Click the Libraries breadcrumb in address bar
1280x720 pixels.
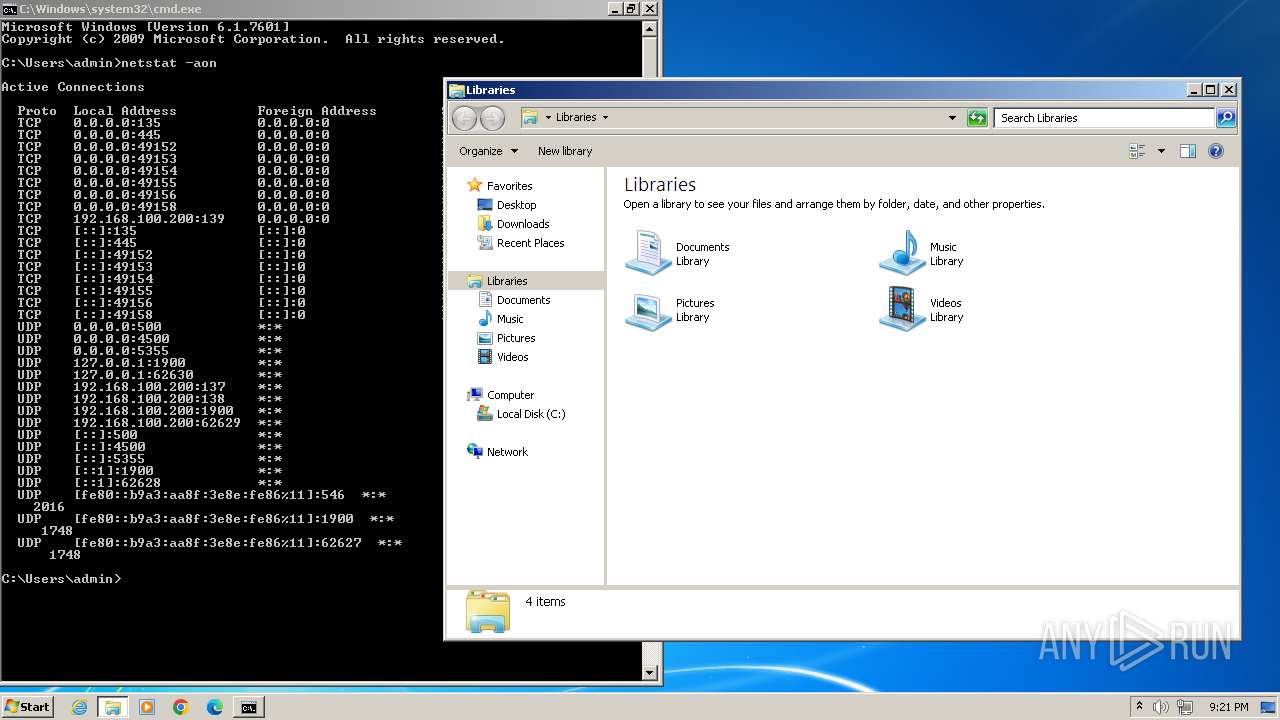[576, 117]
